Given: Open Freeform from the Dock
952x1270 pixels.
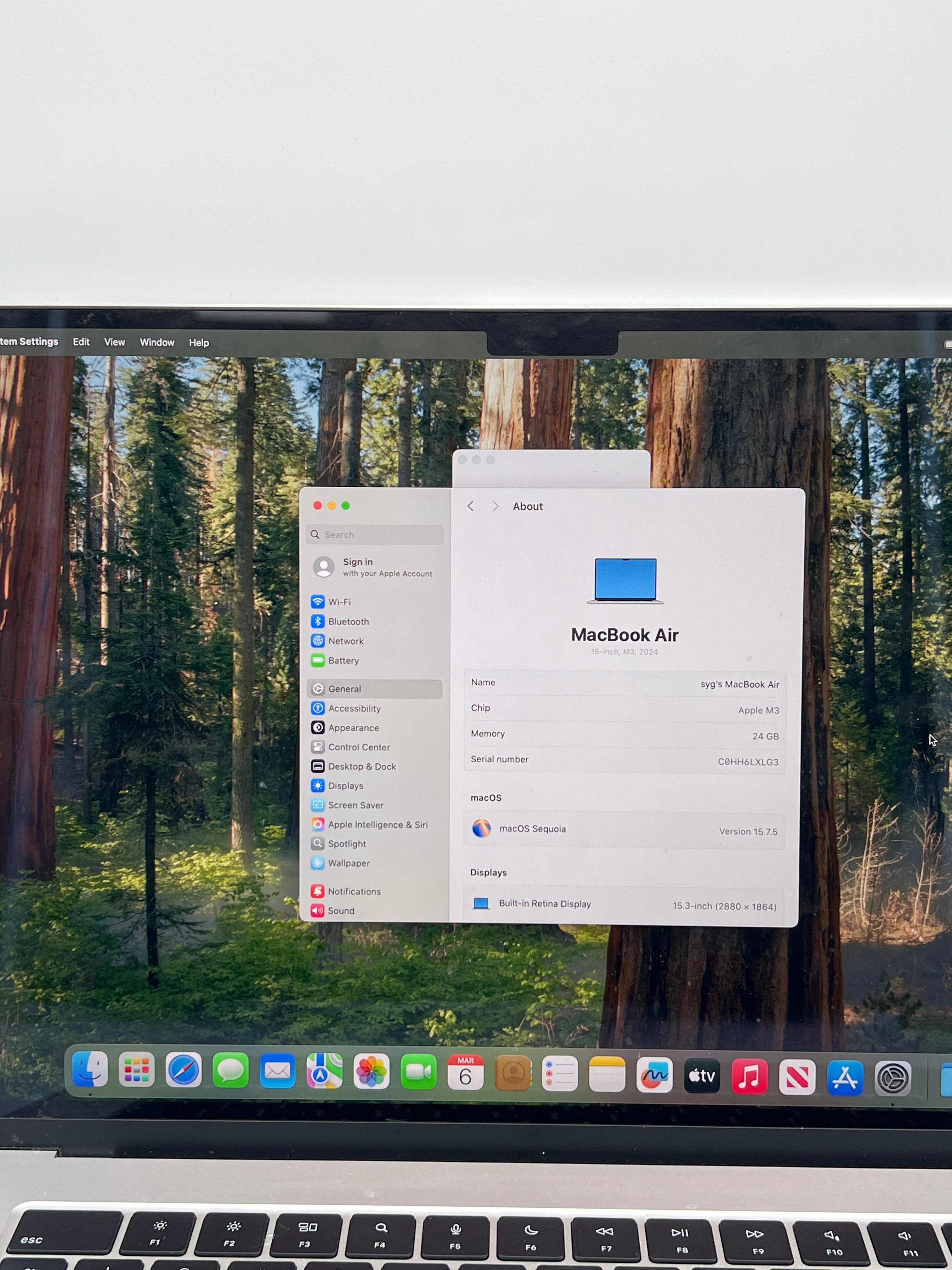Looking at the screenshot, I should 655,1075.
